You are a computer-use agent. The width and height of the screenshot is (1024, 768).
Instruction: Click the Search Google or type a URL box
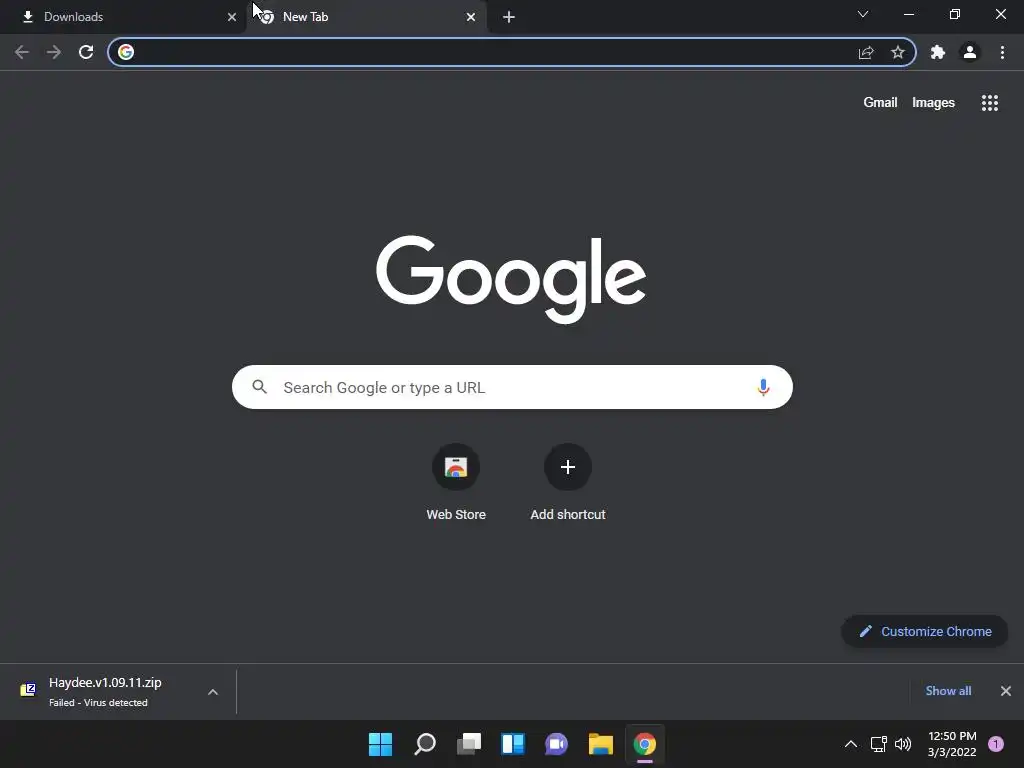(512, 387)
